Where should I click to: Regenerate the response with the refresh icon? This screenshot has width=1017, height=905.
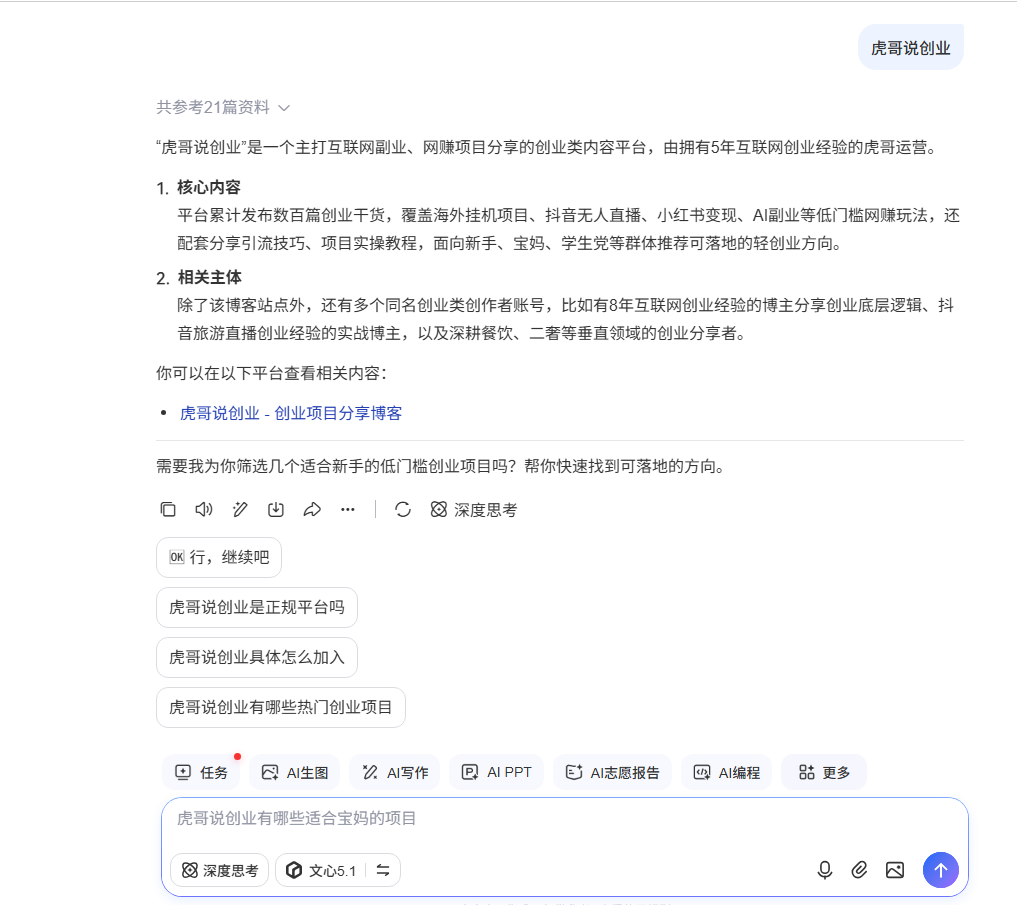403,509
